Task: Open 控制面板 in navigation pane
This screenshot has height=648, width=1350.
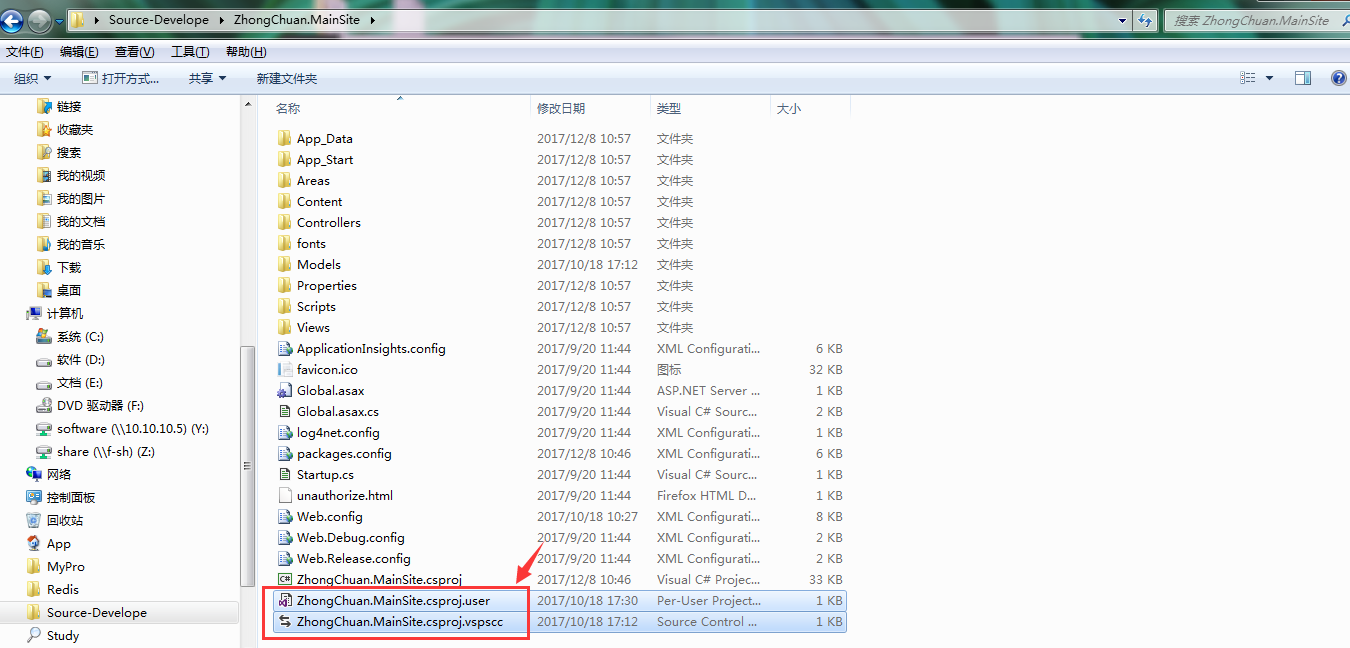Action: point(71,498)
